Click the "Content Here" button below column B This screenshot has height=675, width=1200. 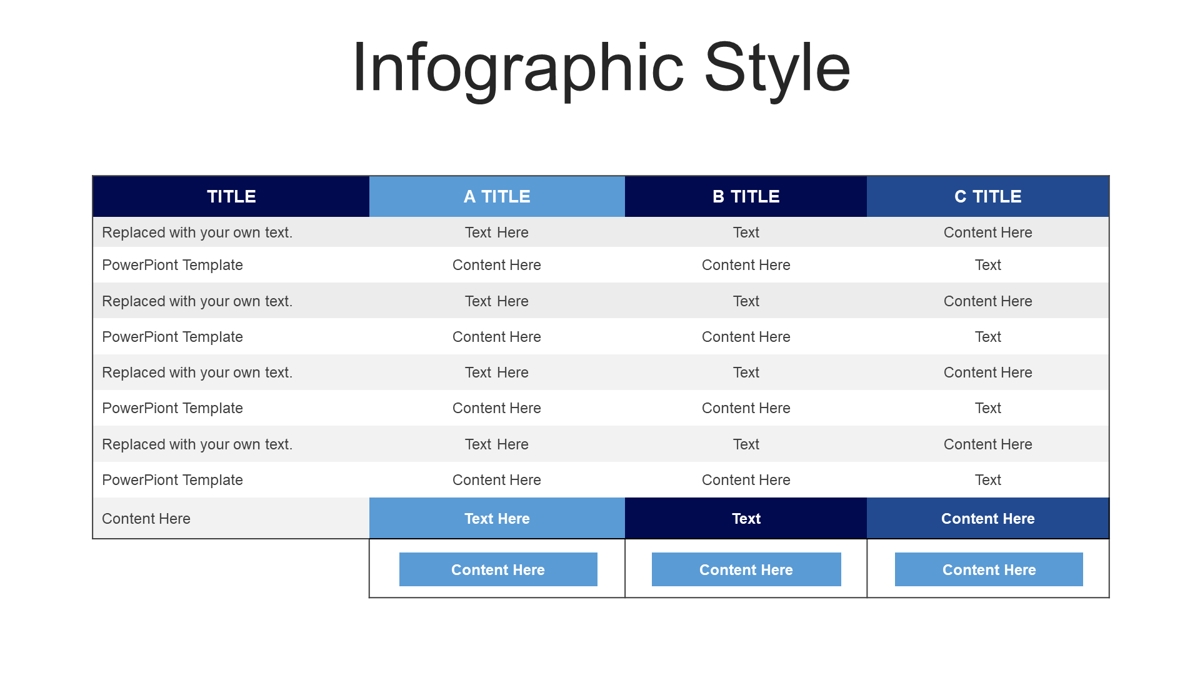(746, 569)
